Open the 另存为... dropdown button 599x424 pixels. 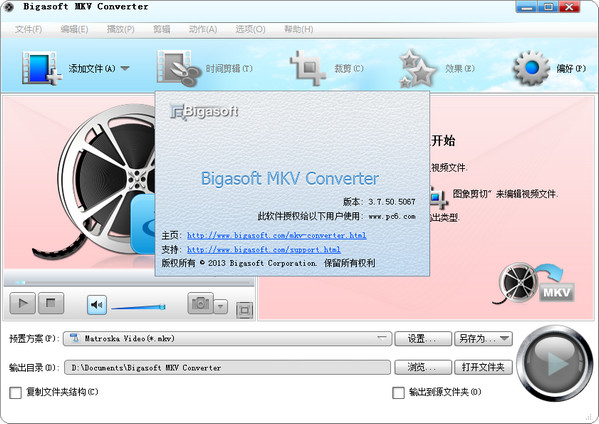483,338
